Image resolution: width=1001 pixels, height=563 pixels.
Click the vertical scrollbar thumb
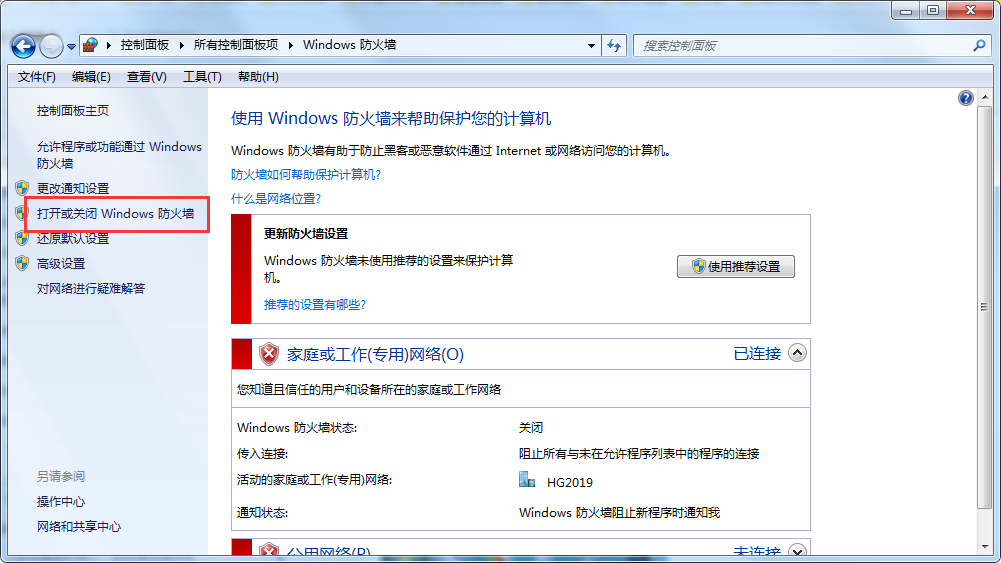pyautogui.click(x=985, y=307)
